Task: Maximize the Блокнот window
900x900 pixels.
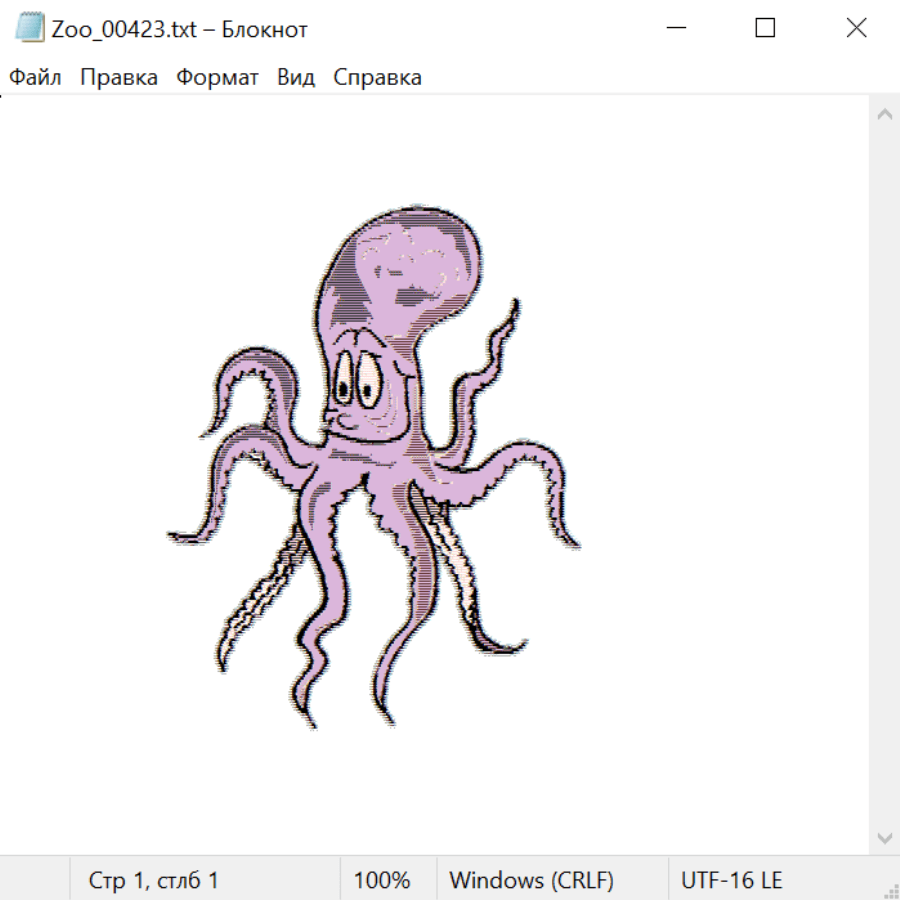Action: [765, 28]
